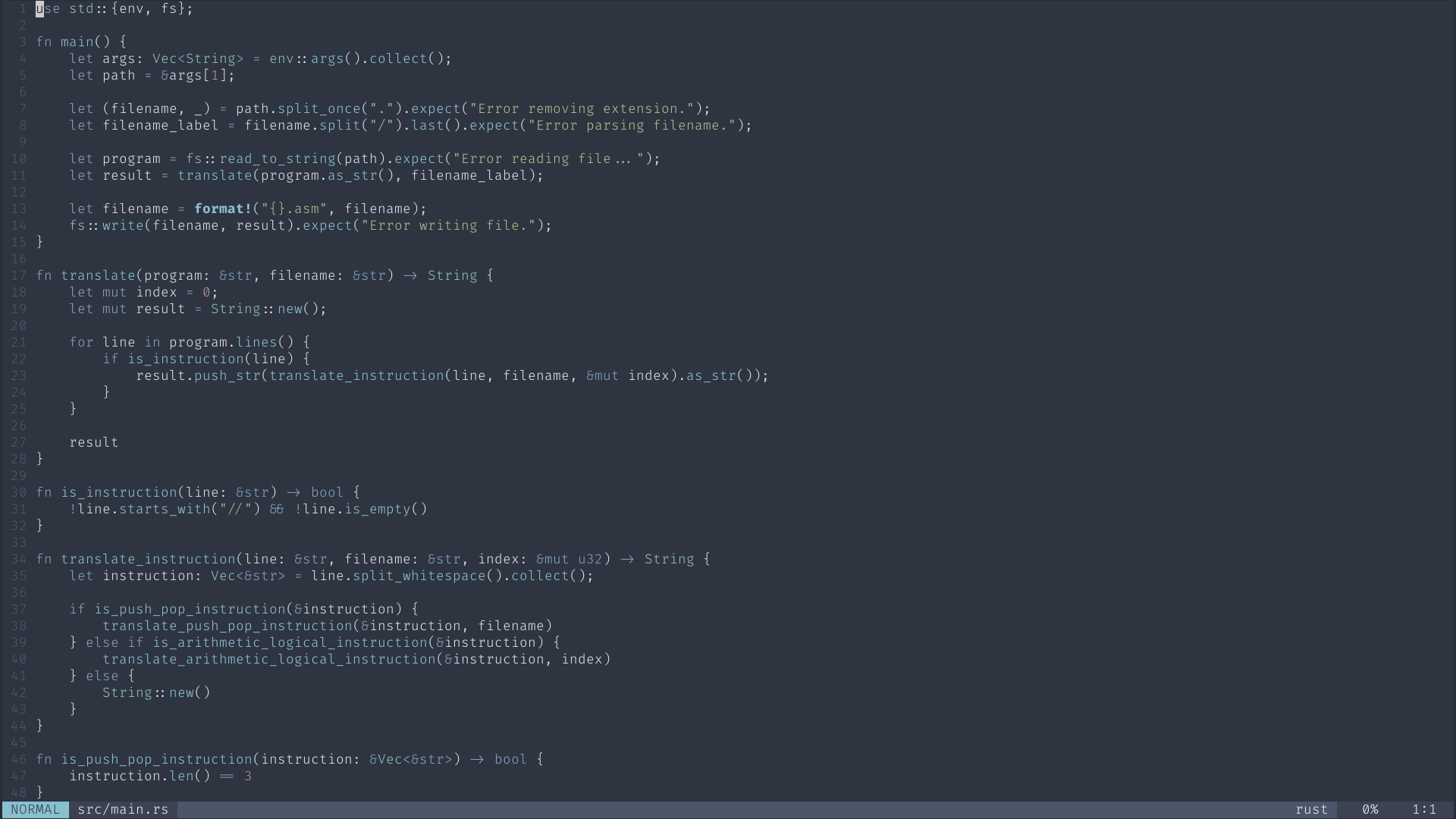Click 'env::args()' on line 4
The image size is (1456, 819).
coord(315,58)
